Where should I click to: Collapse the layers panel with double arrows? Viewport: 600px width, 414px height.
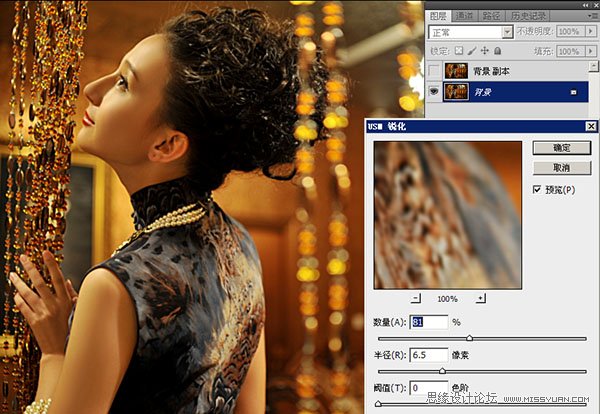click(x=586, y=5)
